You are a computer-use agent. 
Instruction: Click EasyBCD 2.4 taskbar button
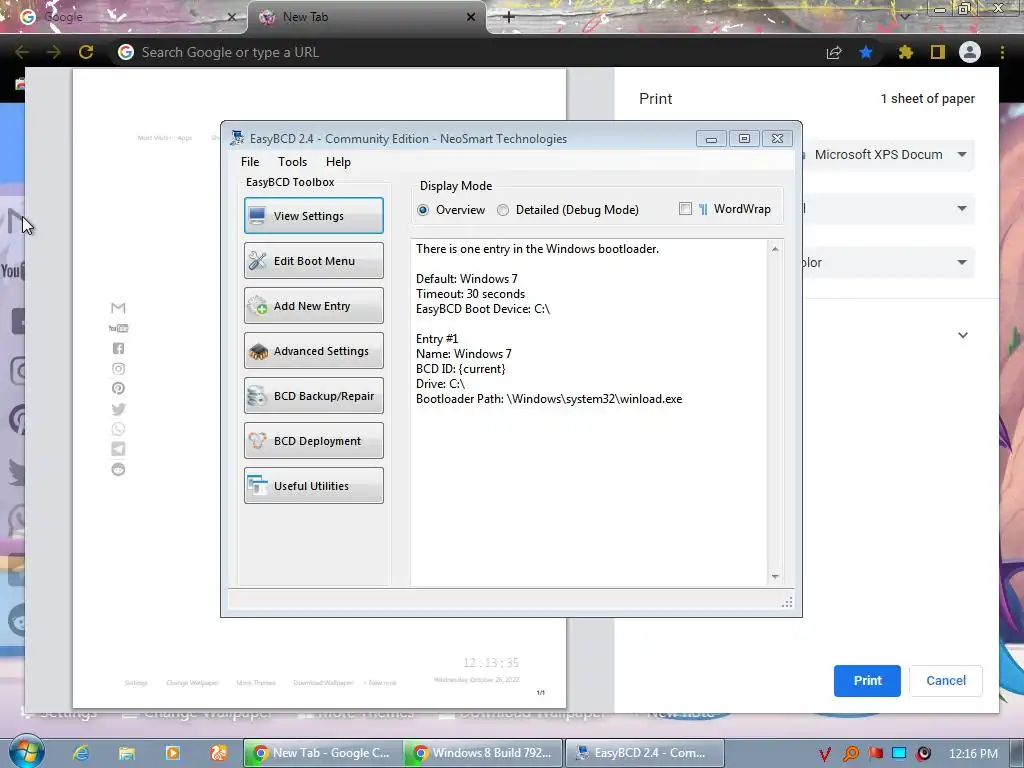tap(644, 753)
